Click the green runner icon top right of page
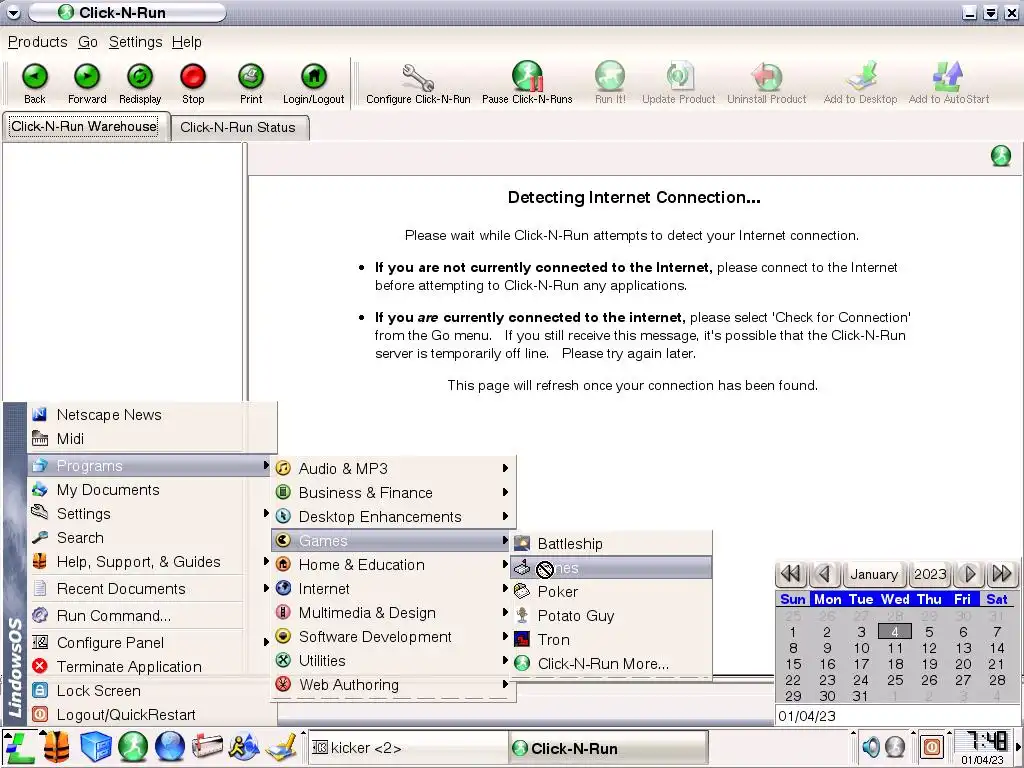 1000,155
